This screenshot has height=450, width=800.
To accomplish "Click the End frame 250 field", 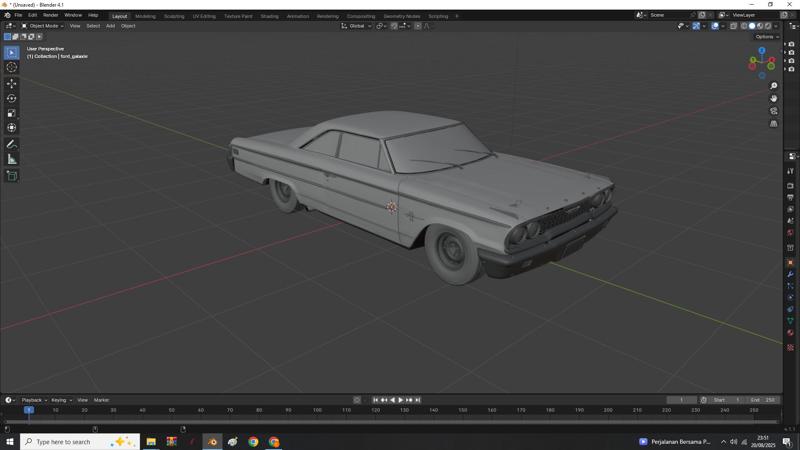I will (762, 400).
